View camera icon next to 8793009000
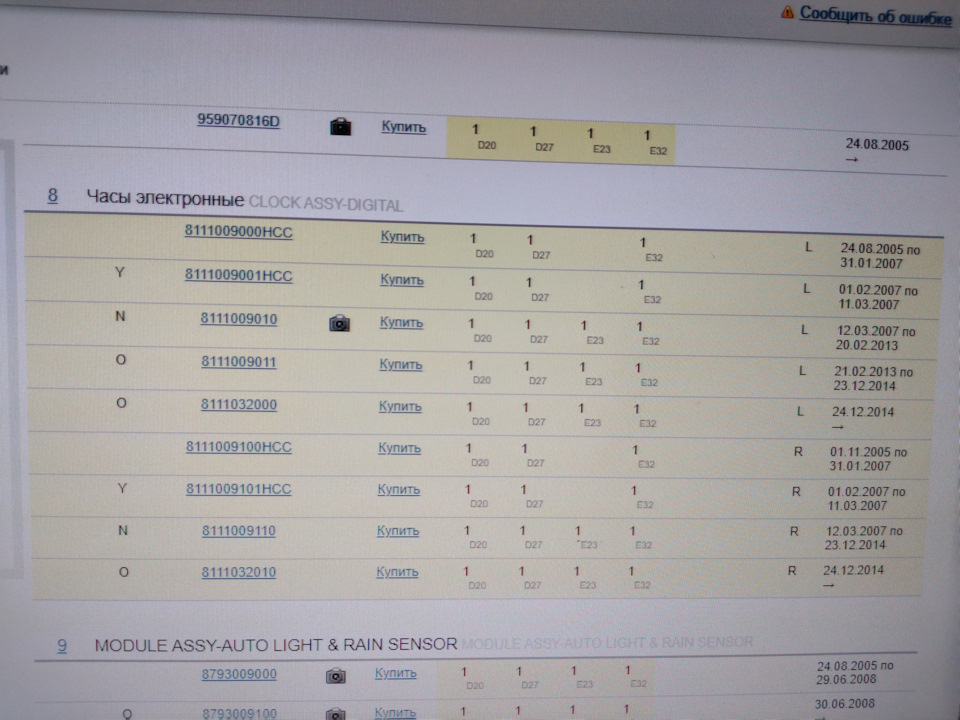The image size is (960, 720). [x=336, y=676]
